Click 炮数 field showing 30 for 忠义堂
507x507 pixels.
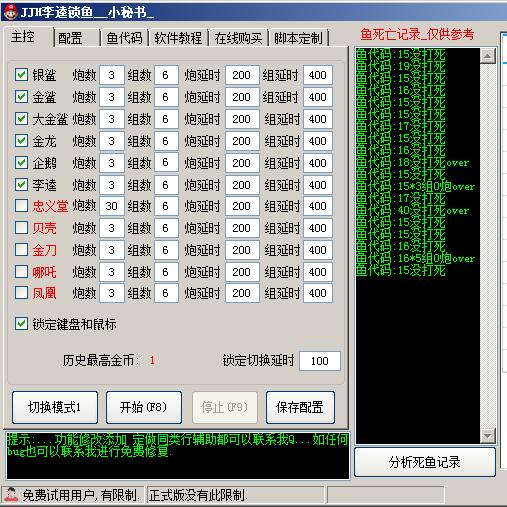[x=112, y=206]
